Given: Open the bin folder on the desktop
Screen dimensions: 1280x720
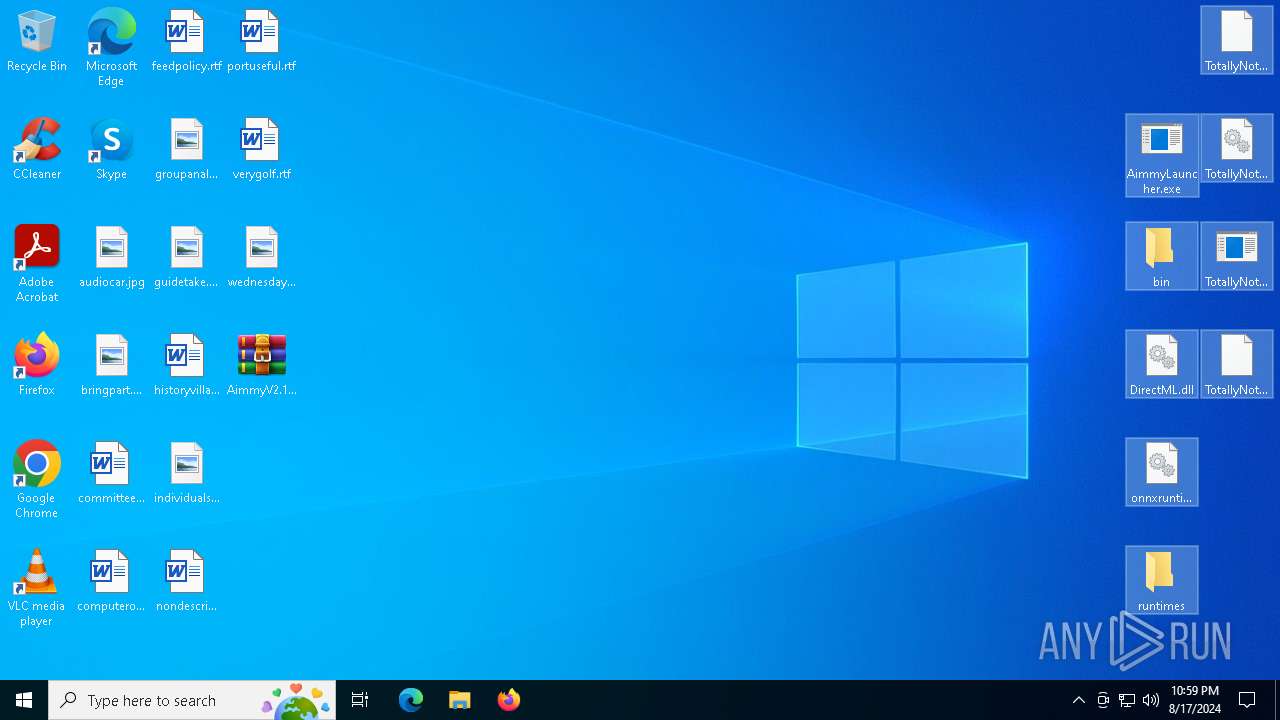Looking at the screenshot, I should pos(1162,256).
